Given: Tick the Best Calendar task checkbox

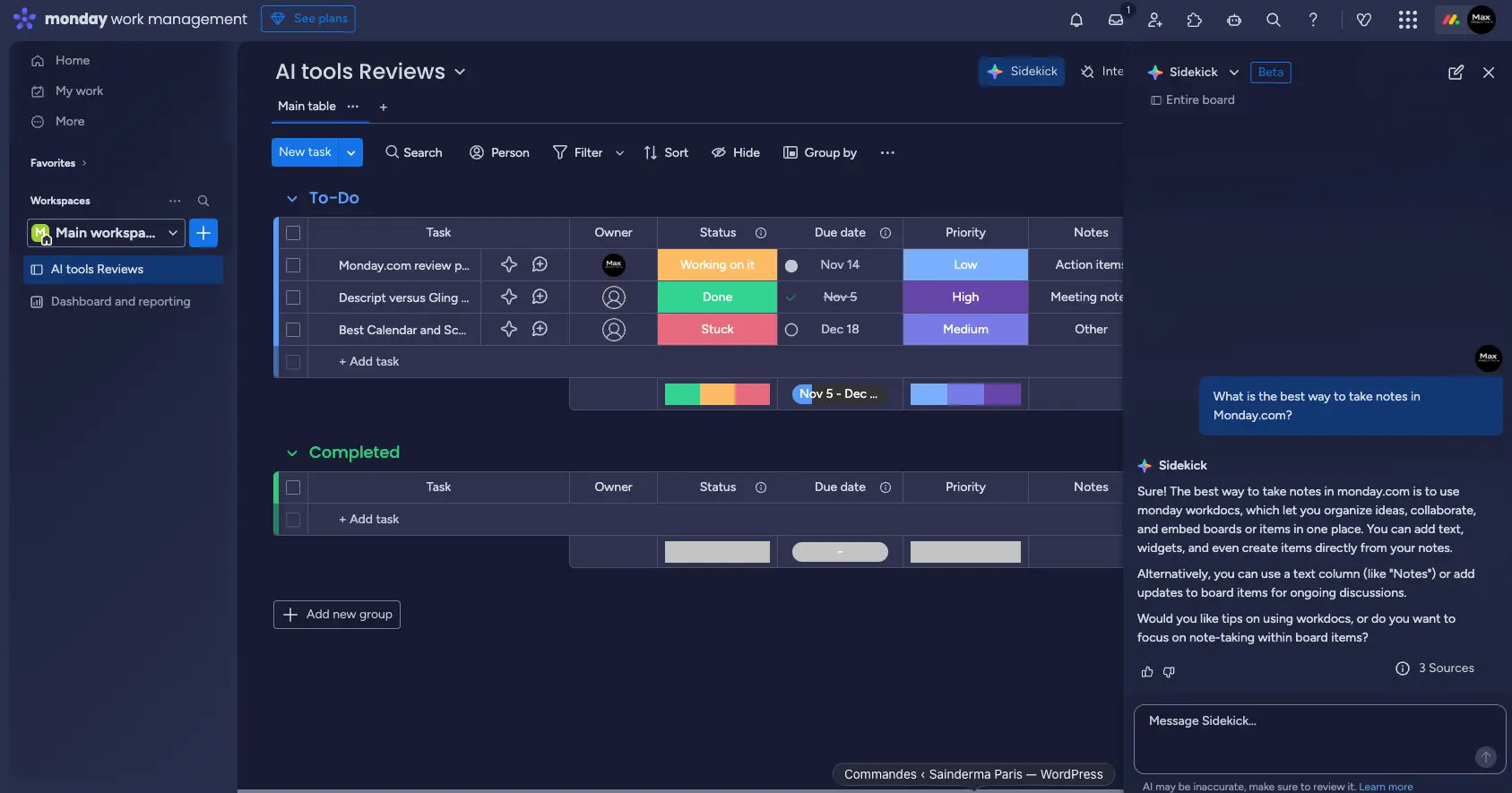Looking at the screenshot, I should [x=293, y=330].
